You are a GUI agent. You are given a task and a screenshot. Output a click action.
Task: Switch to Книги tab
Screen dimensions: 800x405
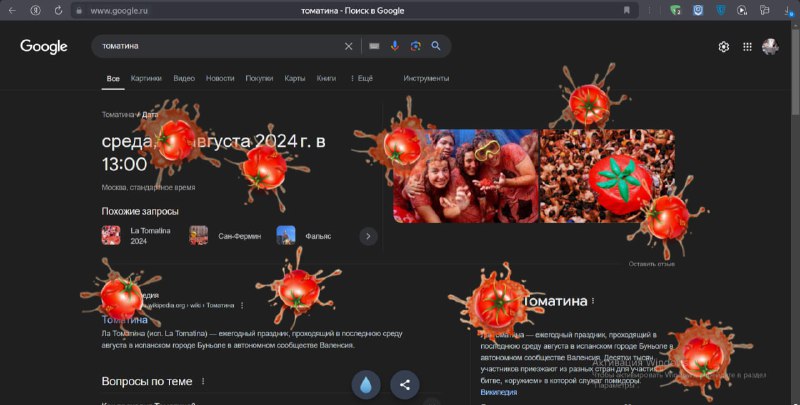pos(326,79)
